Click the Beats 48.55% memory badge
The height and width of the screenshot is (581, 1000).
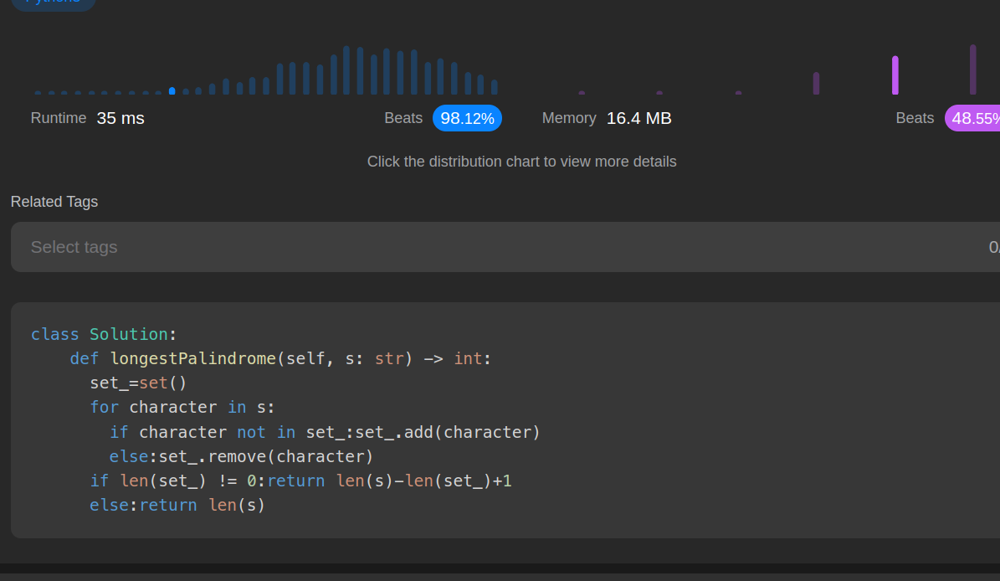973,118
